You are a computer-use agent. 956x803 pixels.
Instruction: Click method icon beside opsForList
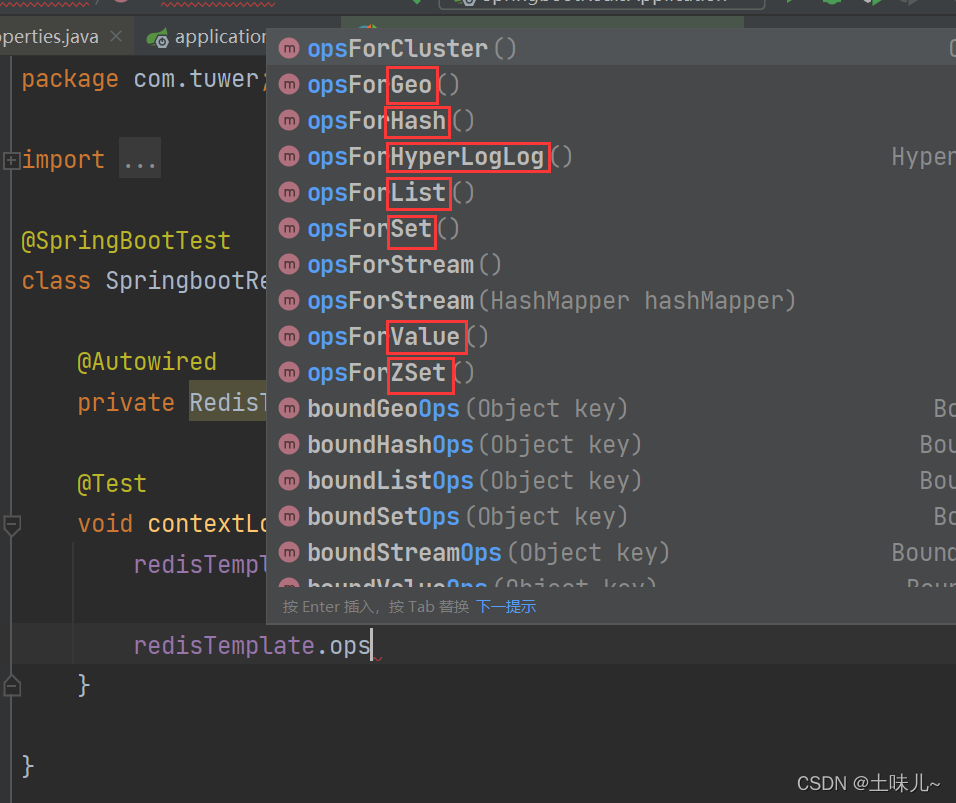click(x=289, y=191)
